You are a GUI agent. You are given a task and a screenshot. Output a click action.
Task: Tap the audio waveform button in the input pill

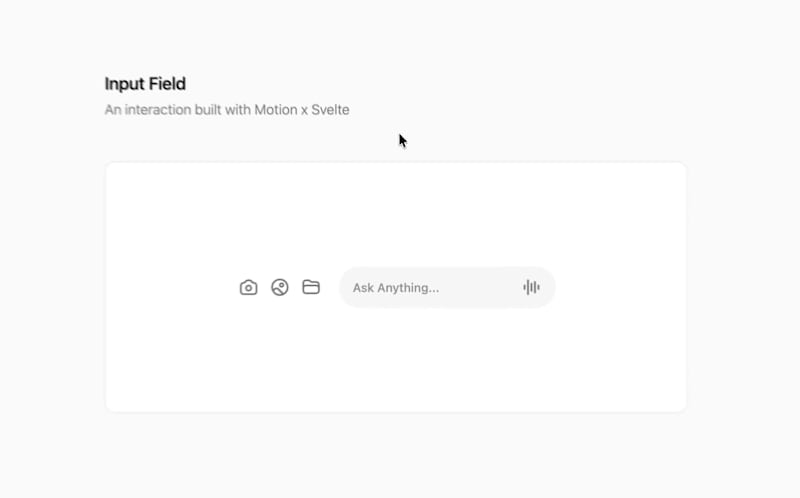(531, 288)
